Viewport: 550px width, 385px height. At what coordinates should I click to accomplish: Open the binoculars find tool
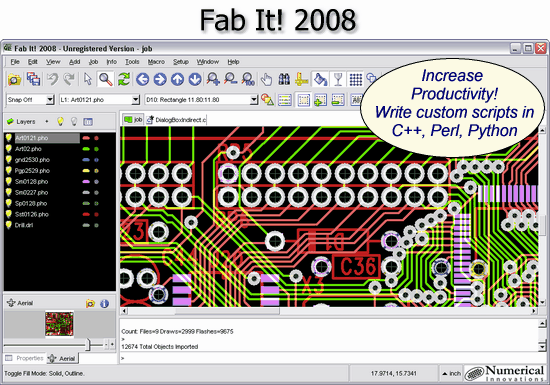[284, 79]
